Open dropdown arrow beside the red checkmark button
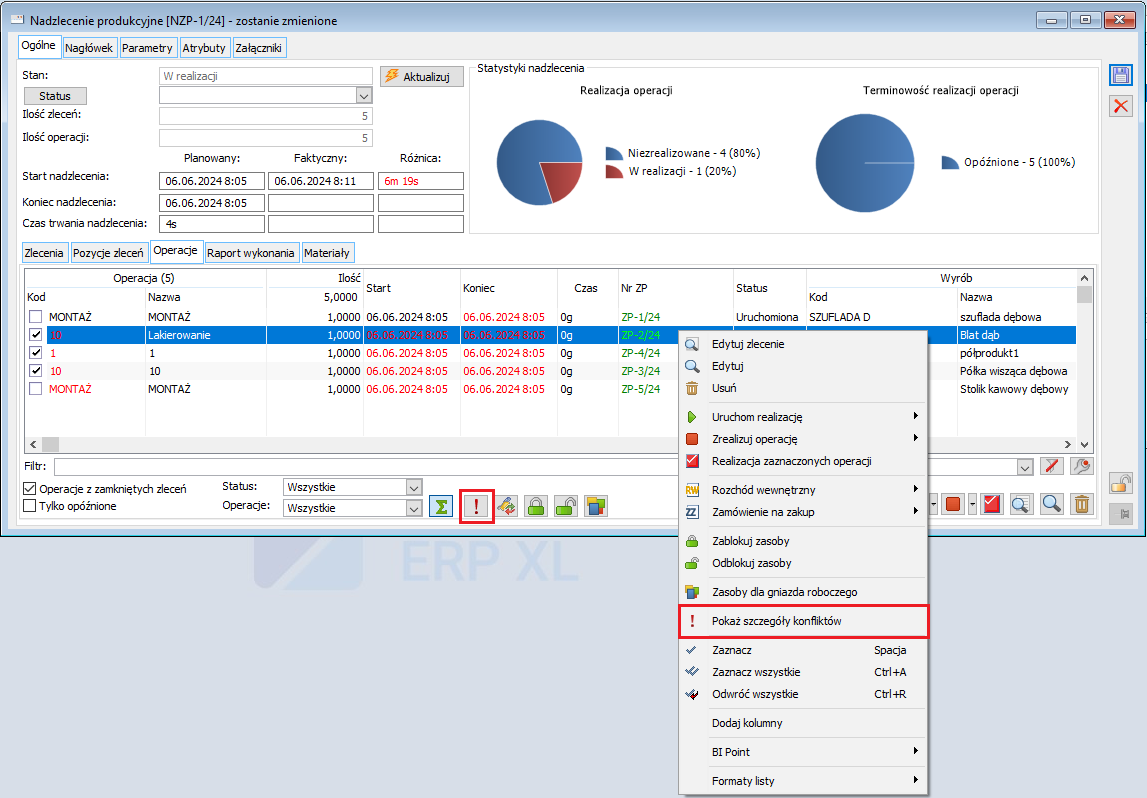 (972, 504)
